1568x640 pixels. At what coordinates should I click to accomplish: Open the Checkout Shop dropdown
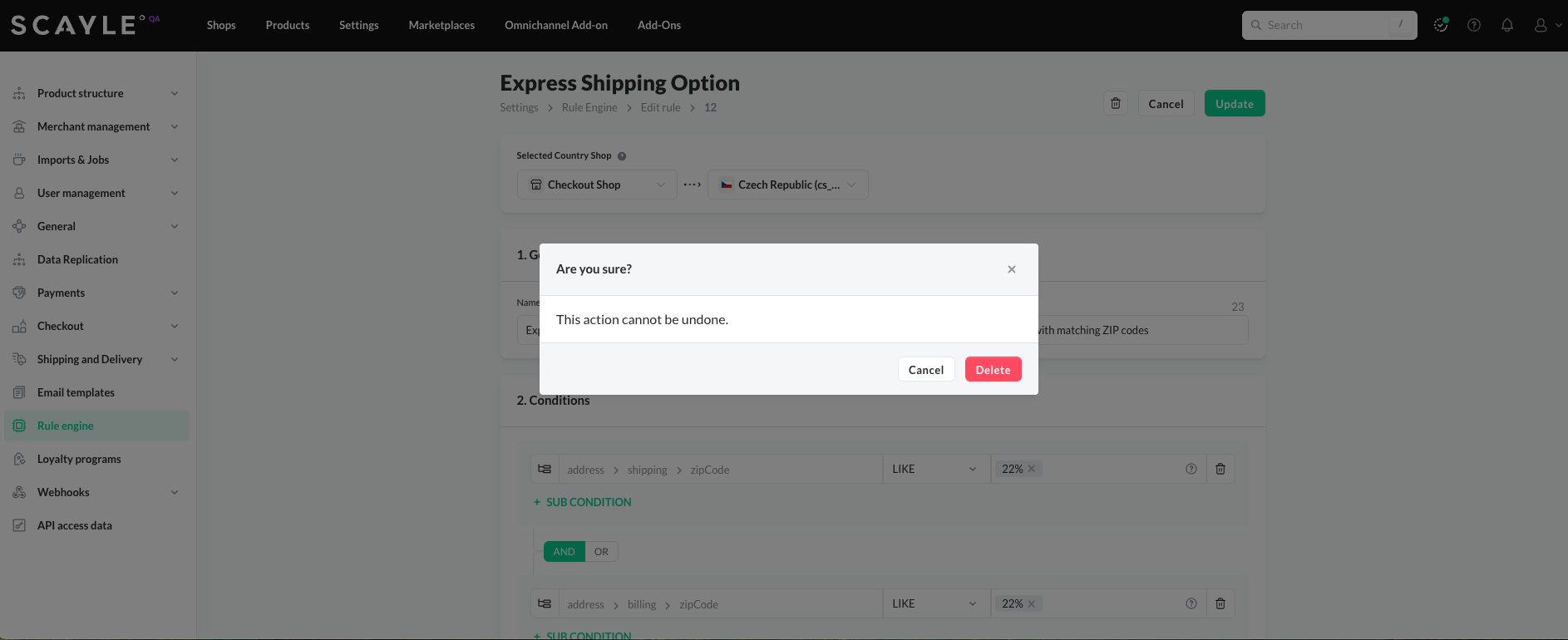[597, 185]
